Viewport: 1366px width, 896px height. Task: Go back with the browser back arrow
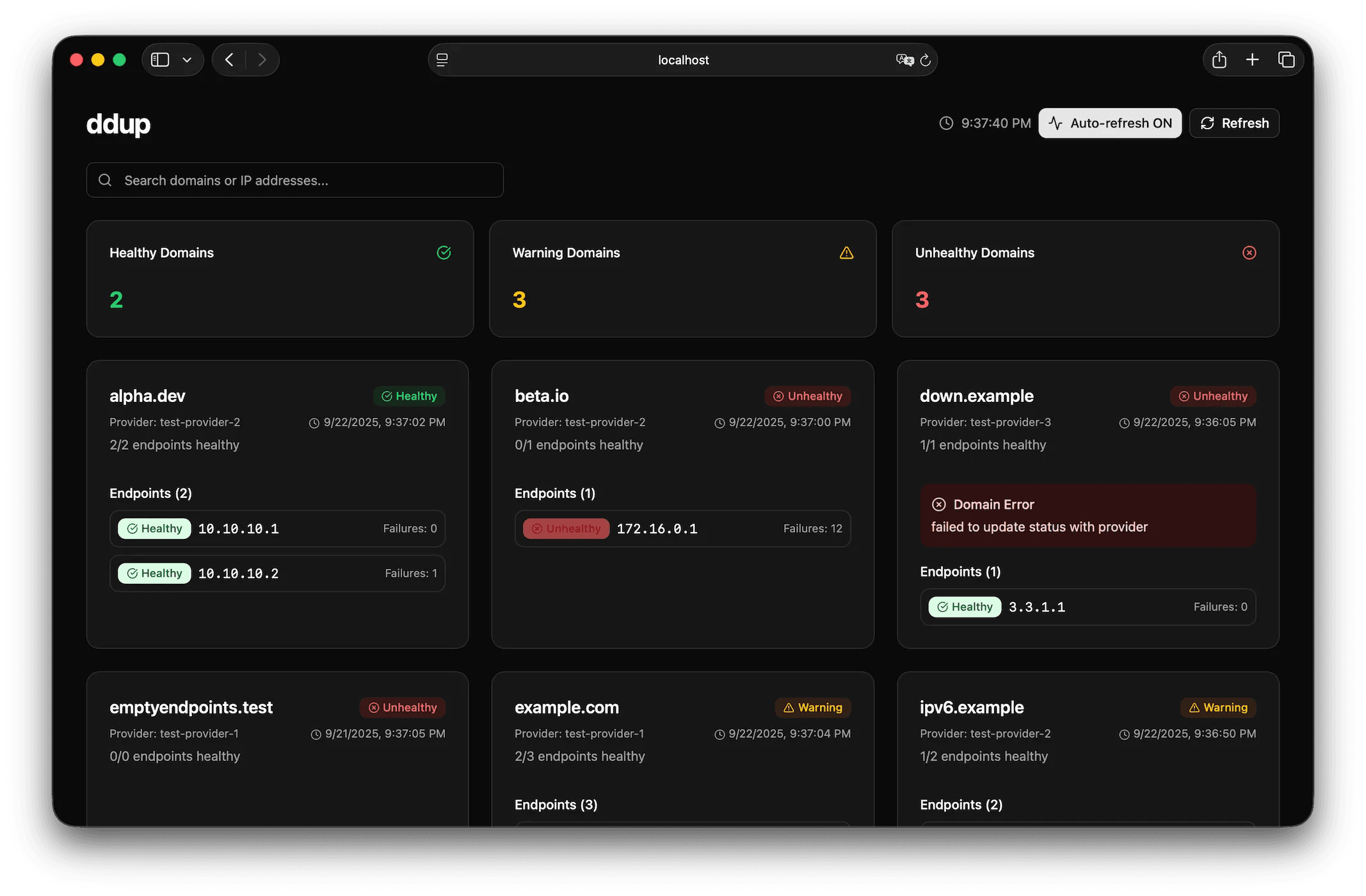tap(229, 60)
